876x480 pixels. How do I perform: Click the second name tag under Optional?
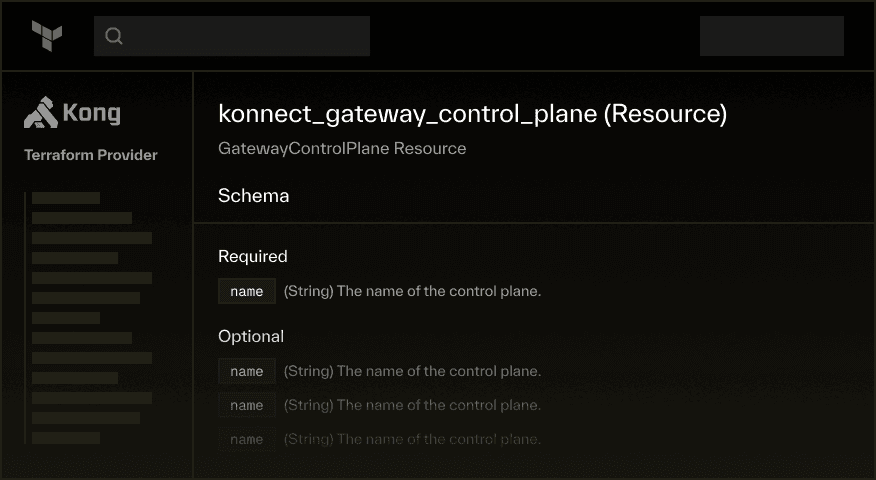pos(247,405)
